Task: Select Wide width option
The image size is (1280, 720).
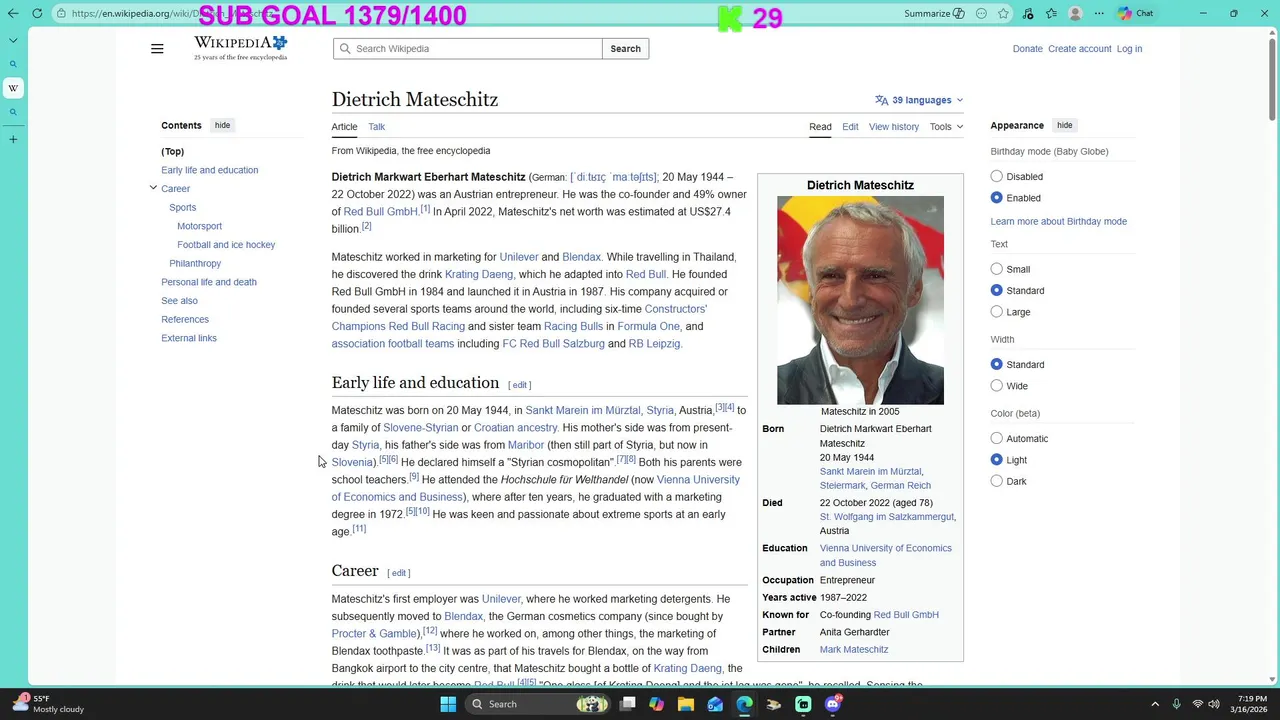Action: 996,386
